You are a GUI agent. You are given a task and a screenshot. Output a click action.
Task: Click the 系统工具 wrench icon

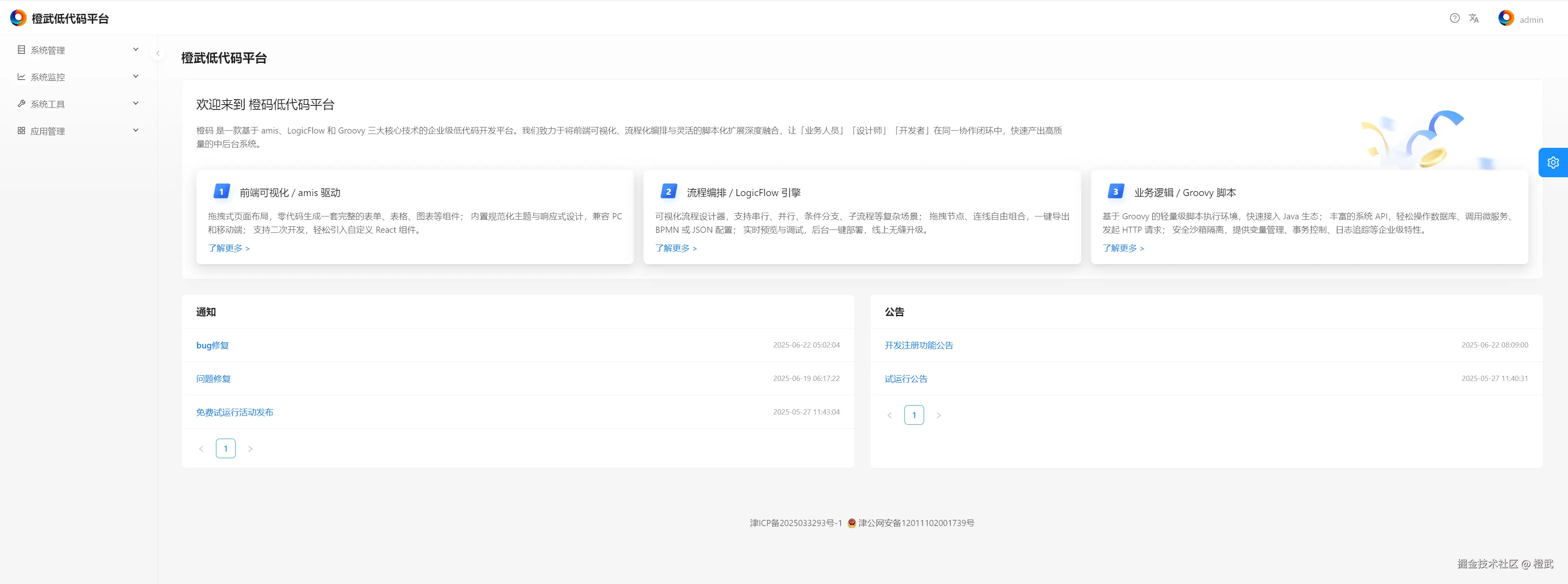pos(21,103)
